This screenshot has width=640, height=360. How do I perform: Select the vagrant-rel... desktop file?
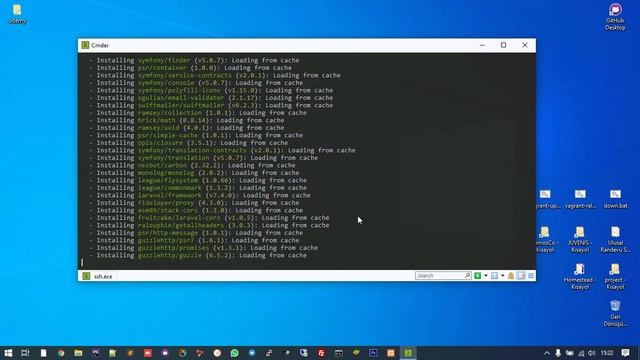click(580, 199)
